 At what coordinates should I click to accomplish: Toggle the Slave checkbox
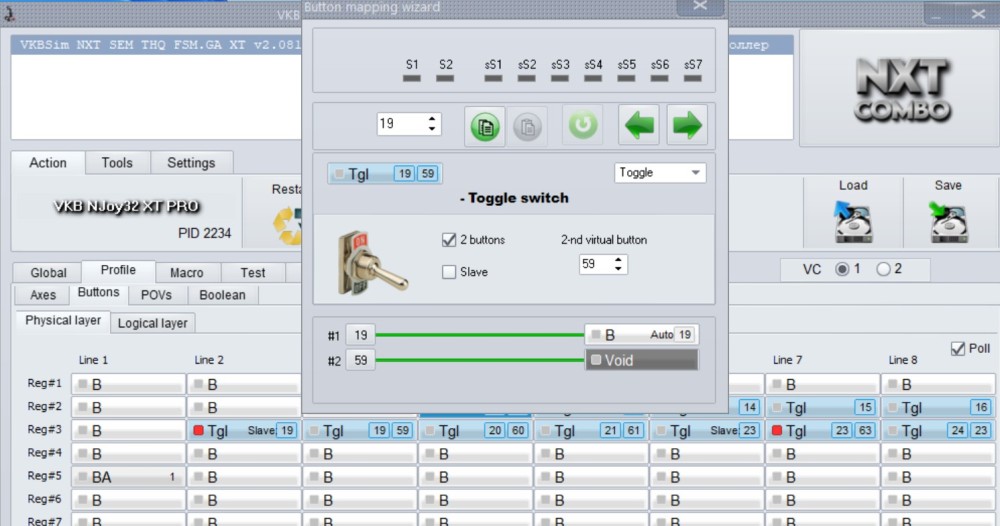click(x=449, y=272)
